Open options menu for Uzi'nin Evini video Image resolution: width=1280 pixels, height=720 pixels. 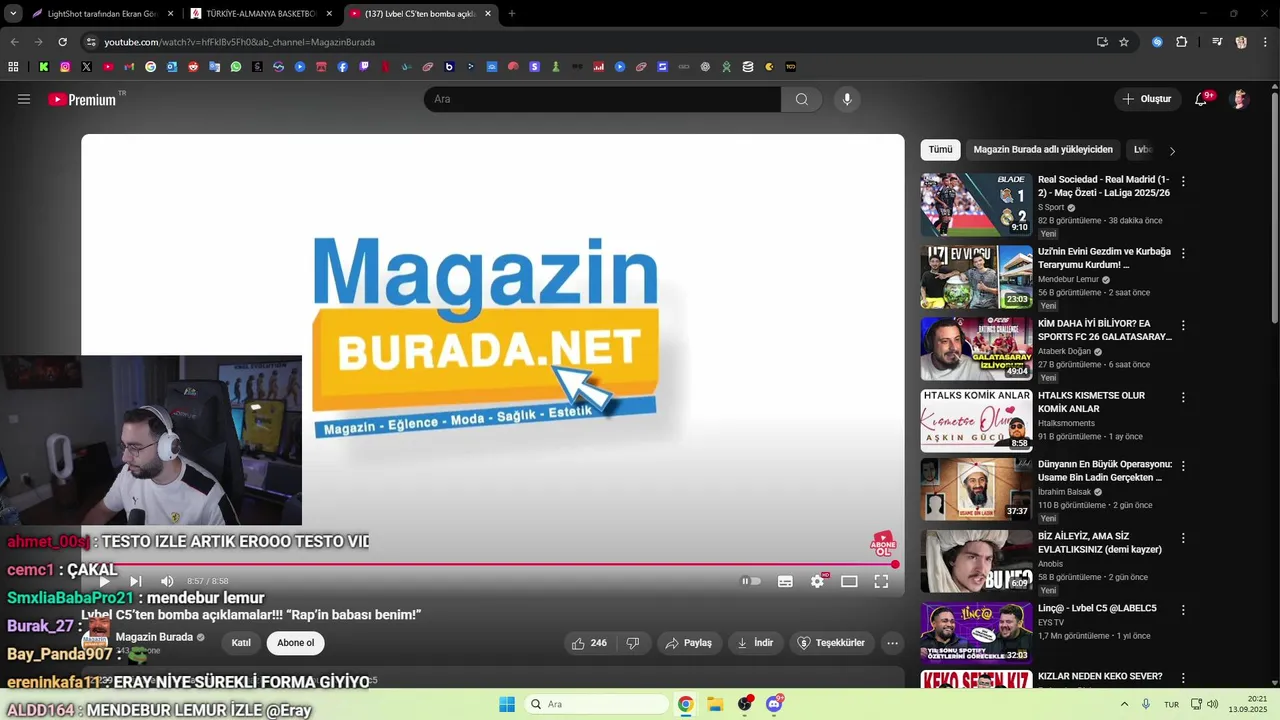pyautogui.click(x=1183, y=254)
